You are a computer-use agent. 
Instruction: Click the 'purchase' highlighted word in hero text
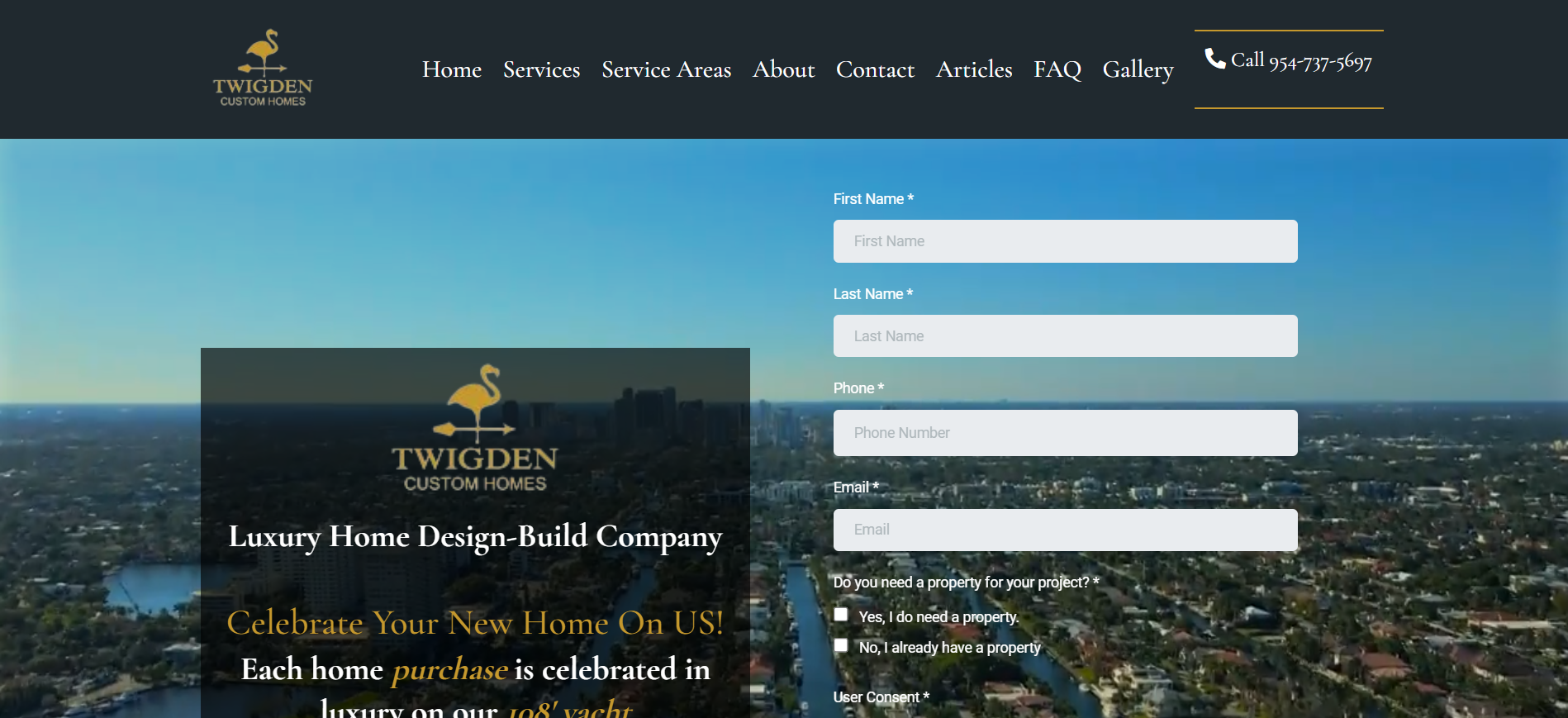pyautogui.click(x=449, y=669)
